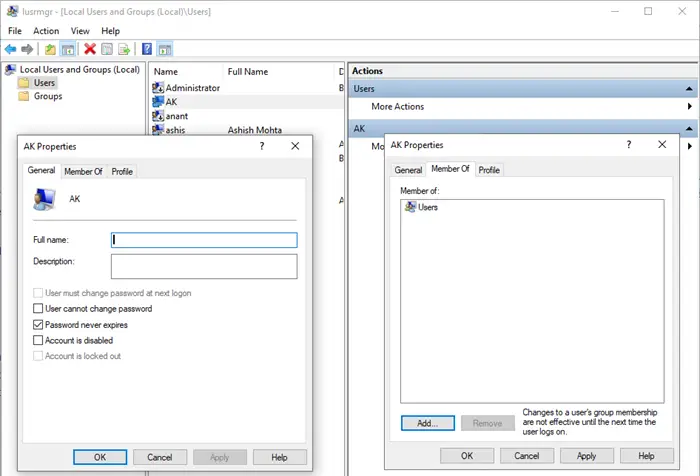Viewport: 700px width, 476px height.
Task: Check User cannot change password
Action: 38,309
